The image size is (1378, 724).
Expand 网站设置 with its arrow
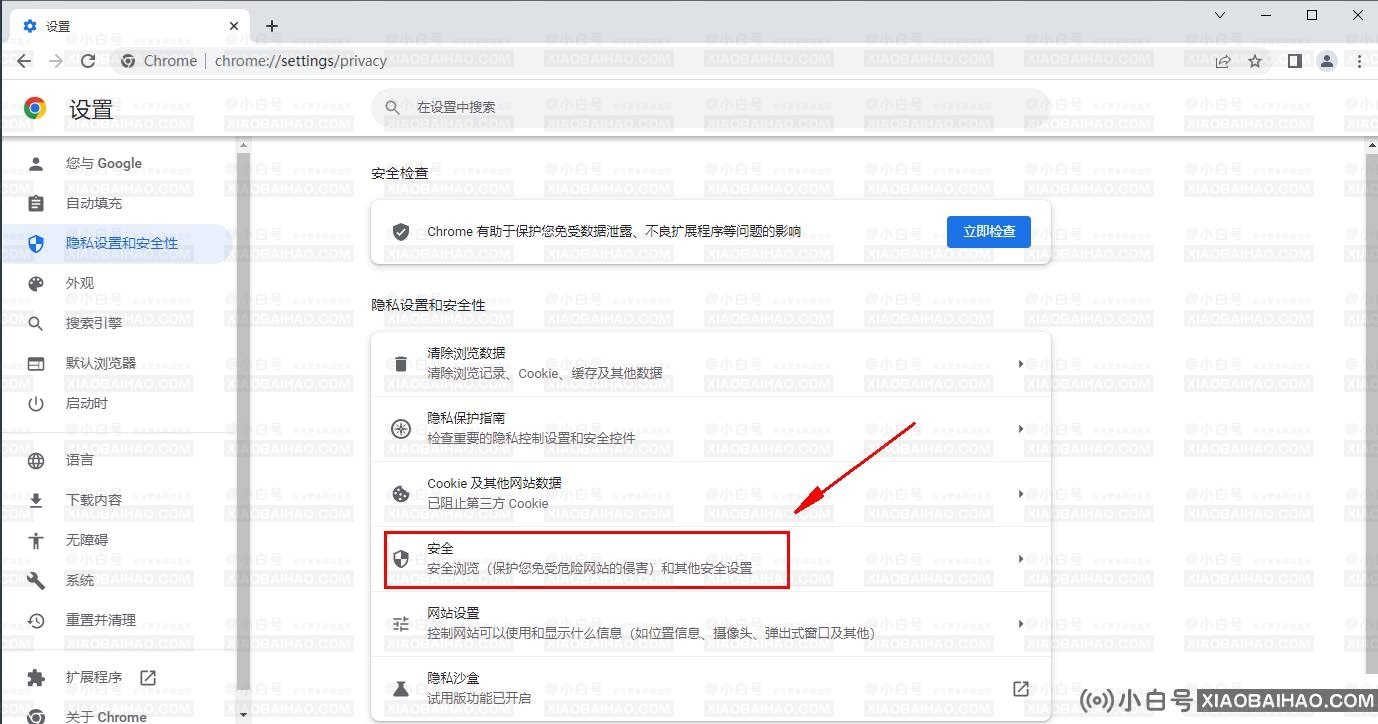click(x=1020, y=624)
